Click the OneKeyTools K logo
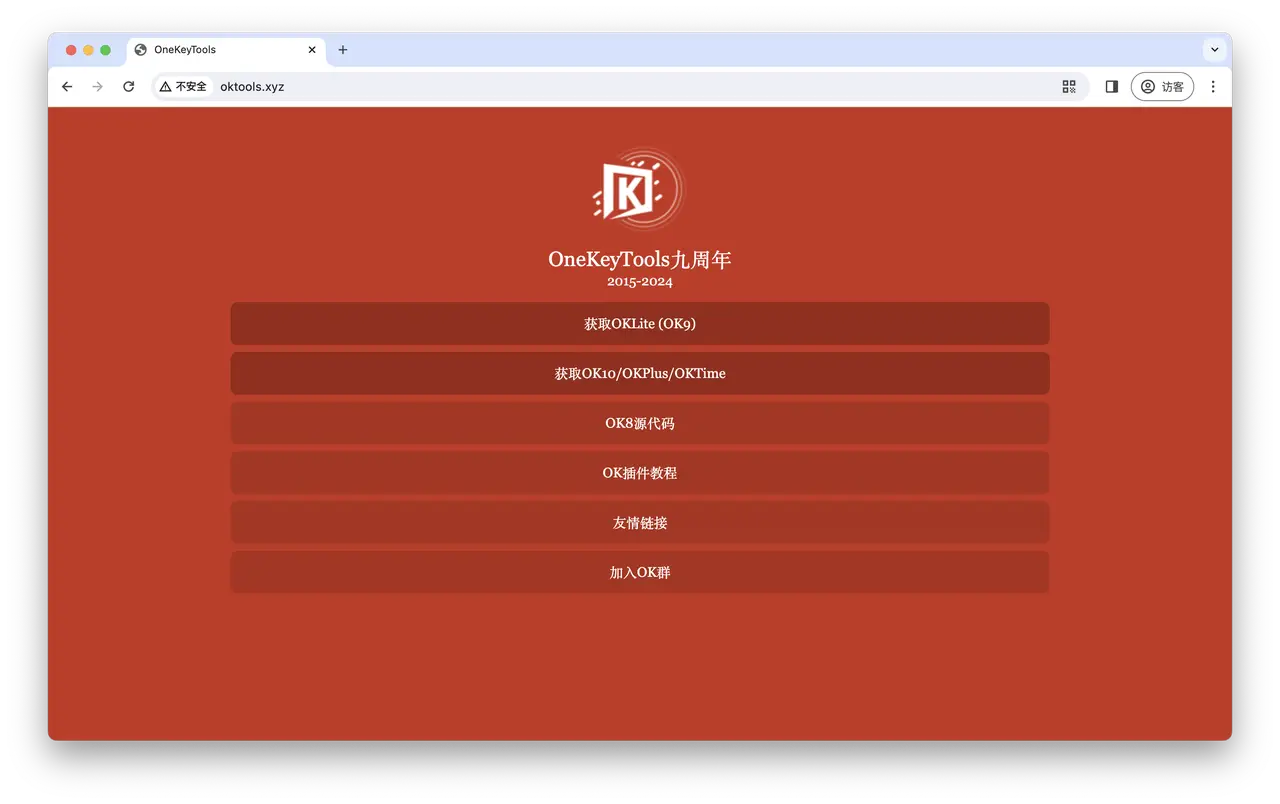This screenshot has height=804, width=1280. point(638,190)
